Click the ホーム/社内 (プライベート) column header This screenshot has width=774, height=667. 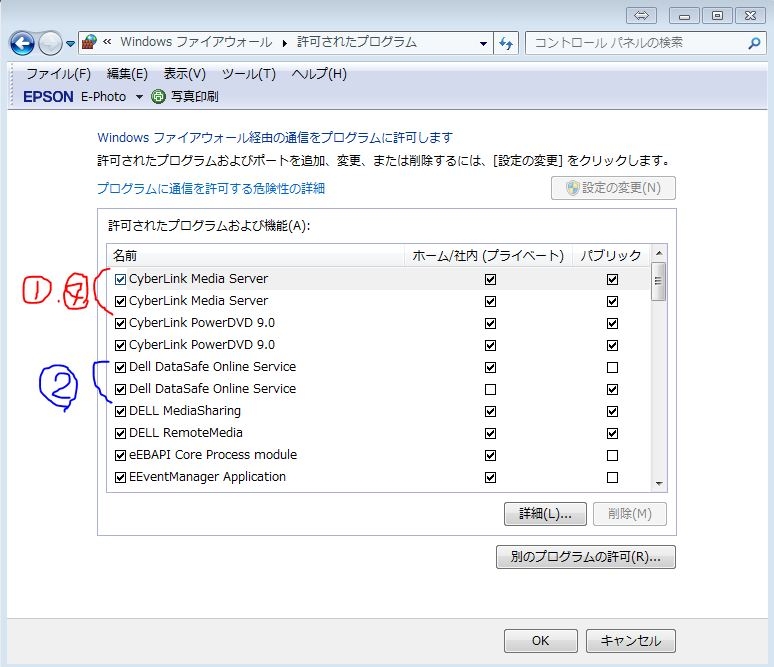(x=488, y=255)
